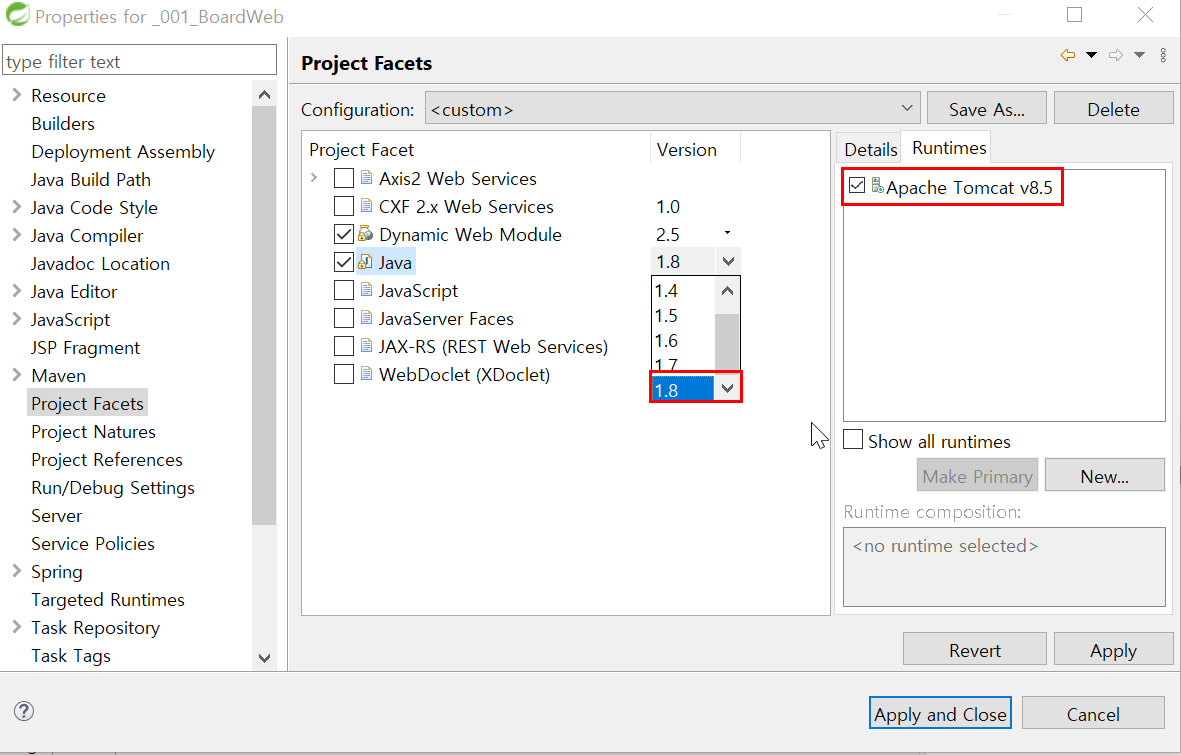Expand the Java Compiler node

point(17,235)
